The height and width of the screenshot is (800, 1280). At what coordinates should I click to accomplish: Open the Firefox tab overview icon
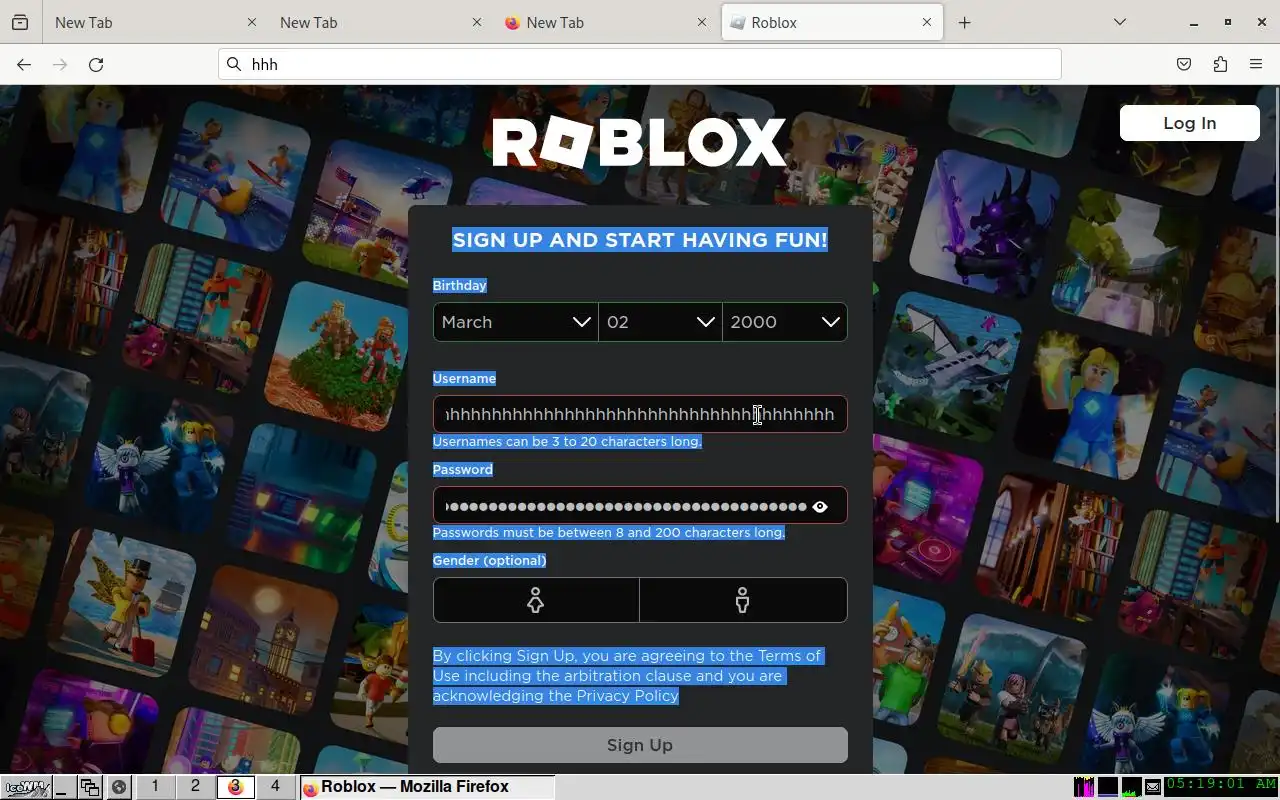20,22
